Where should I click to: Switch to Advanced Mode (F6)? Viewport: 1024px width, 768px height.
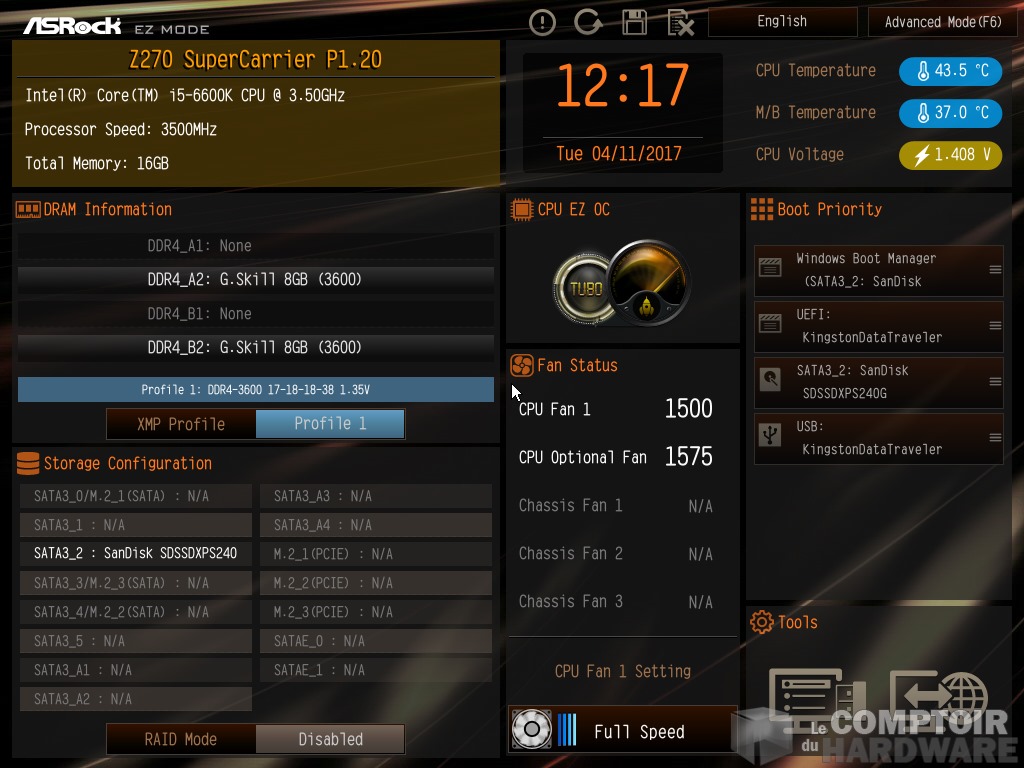[942, 22]
